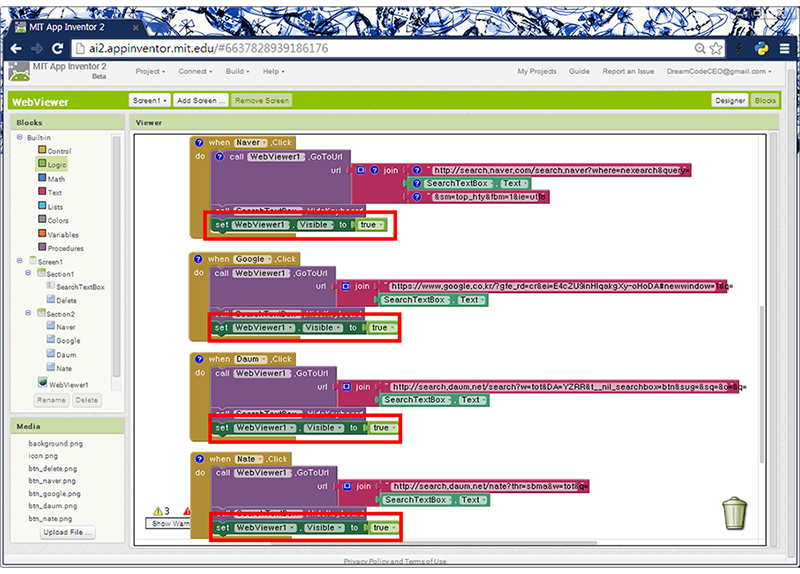This screenshot has height=574, width=800.
Task: Reload the page with refresh icon
Action: coord(57,48)
